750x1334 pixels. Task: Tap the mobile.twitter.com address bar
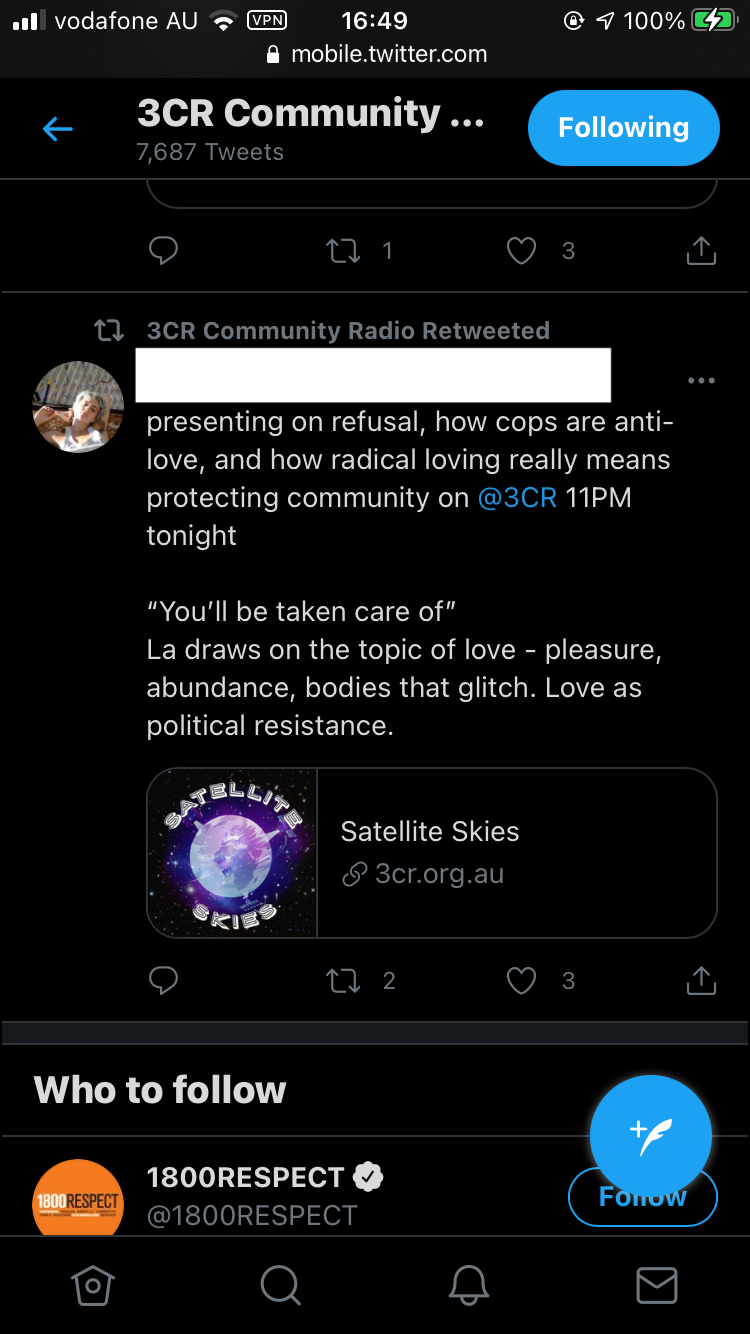click(x=375, y=55)
